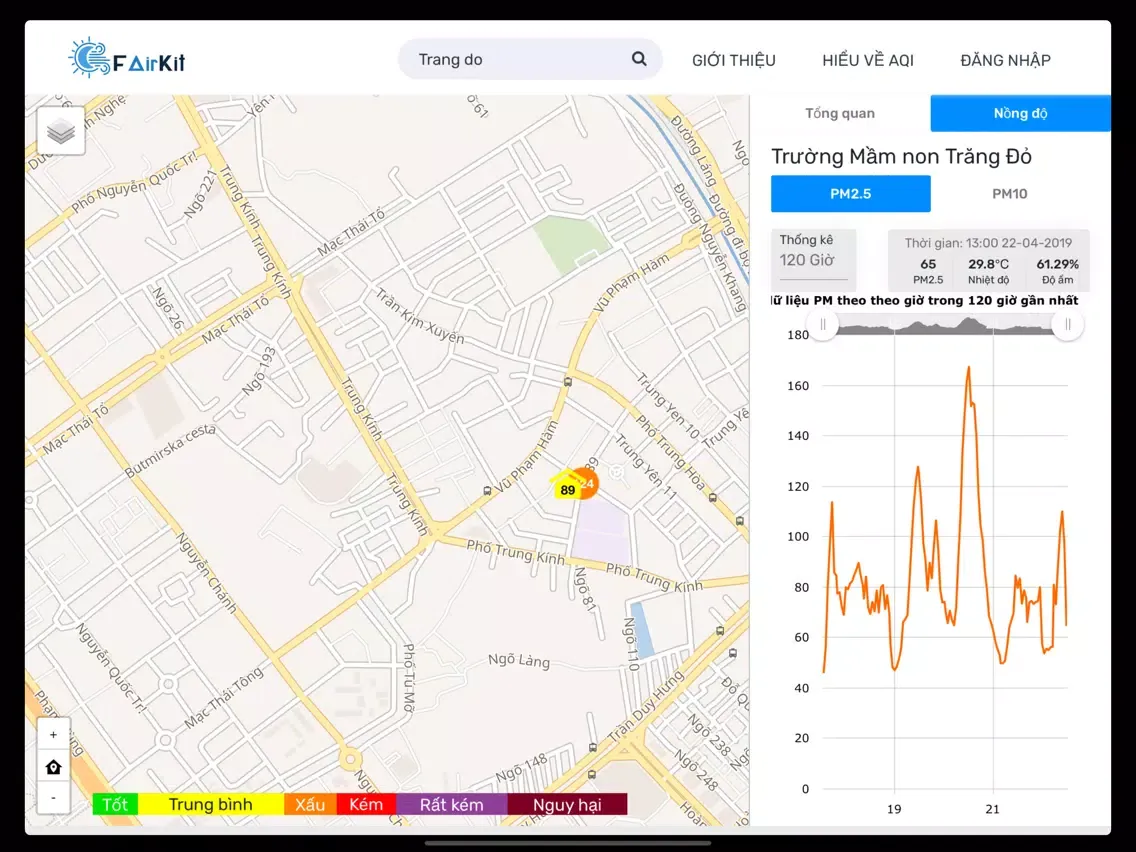The image size is (1136, 852).
Task: Switch to the Tổng quan tab
Action: coord(840,113)
